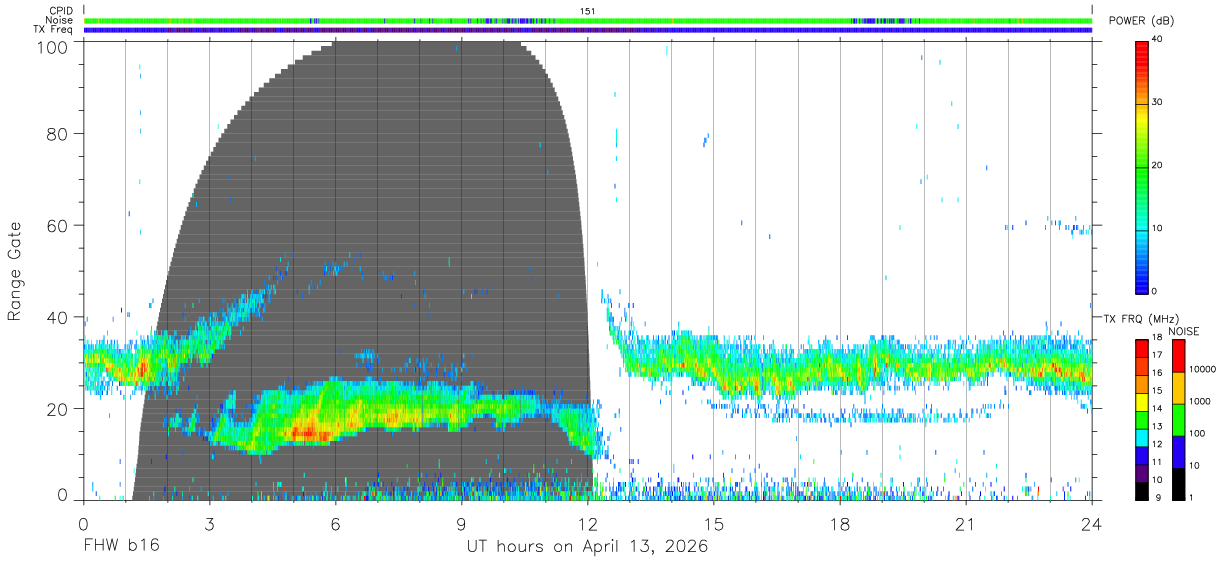The image size is (1228, 567).
Task: Click the 11 label on TX FRQ legend
Action: click(1157, 463)
